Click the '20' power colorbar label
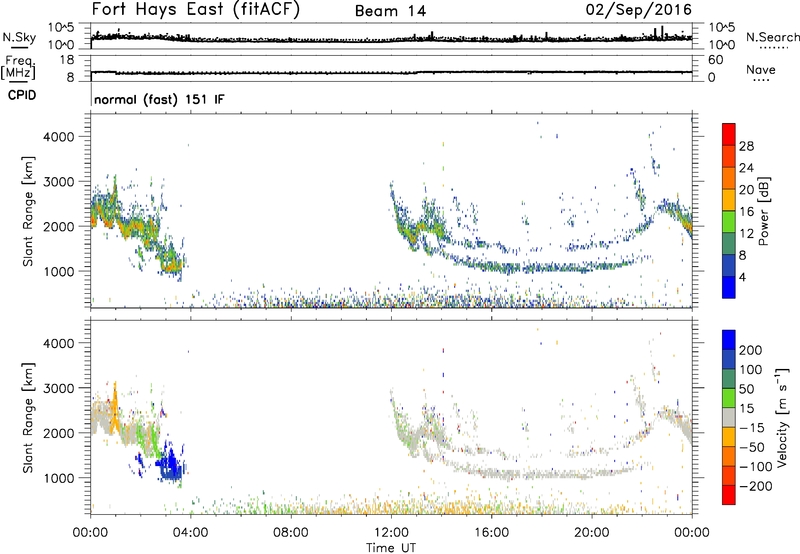 click(746, 190)
